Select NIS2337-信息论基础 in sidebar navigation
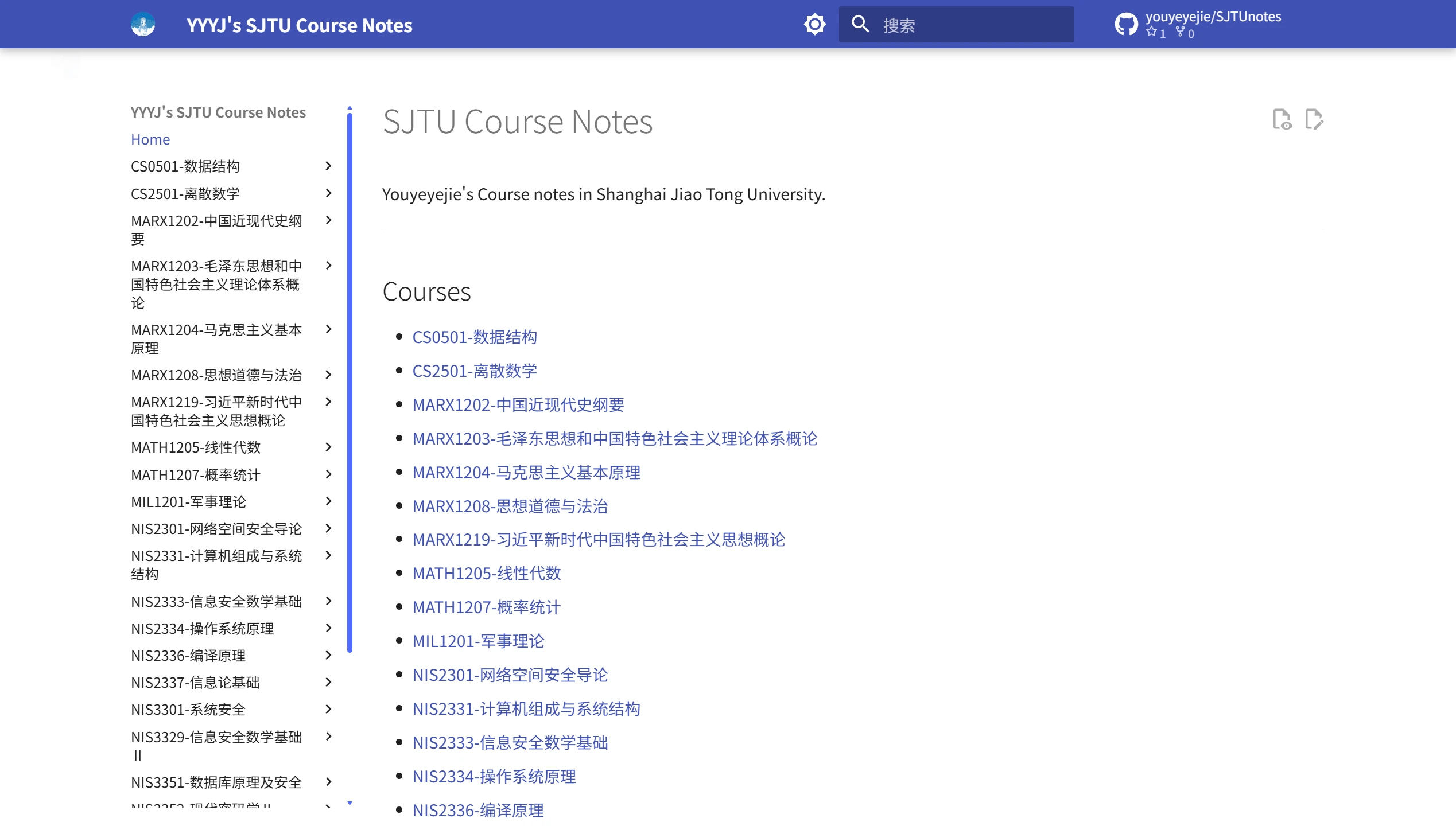The height and width of the screenshot is (826, 1456). pos(195,683)
